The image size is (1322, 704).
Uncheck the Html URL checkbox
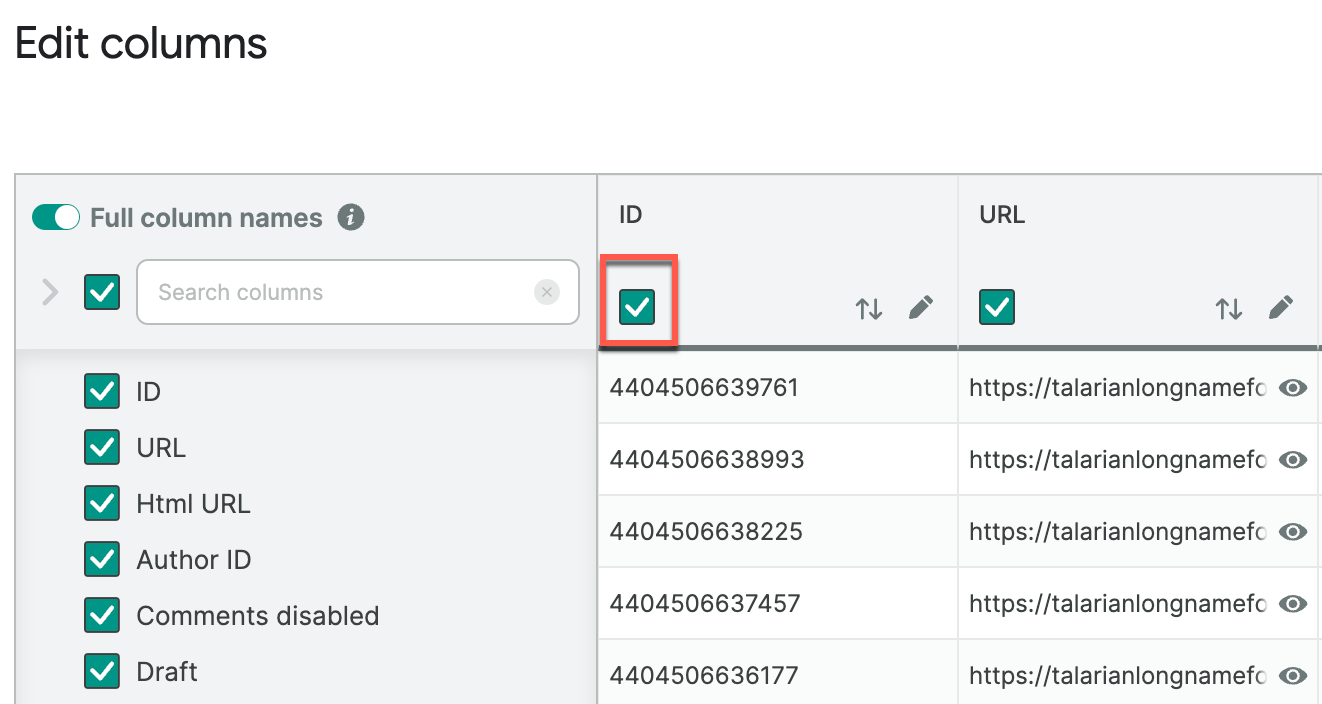point(102,504)
